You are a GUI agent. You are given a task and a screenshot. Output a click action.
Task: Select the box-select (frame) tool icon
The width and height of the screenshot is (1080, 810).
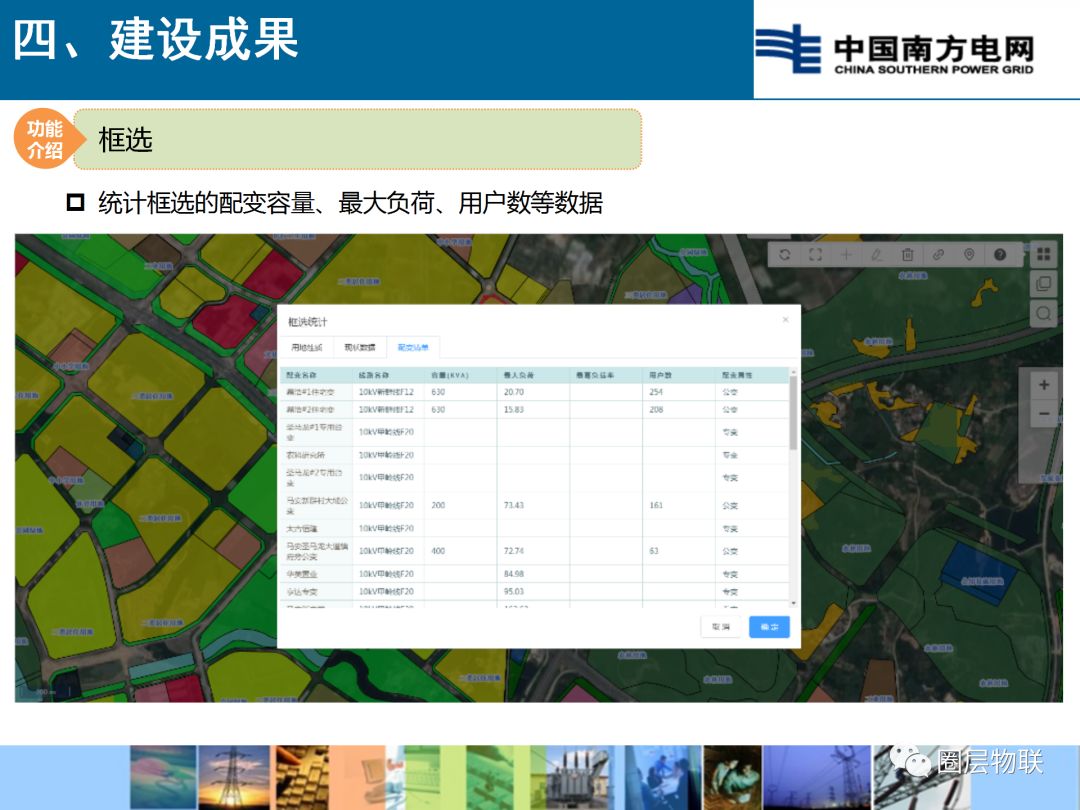pos(816,255)
